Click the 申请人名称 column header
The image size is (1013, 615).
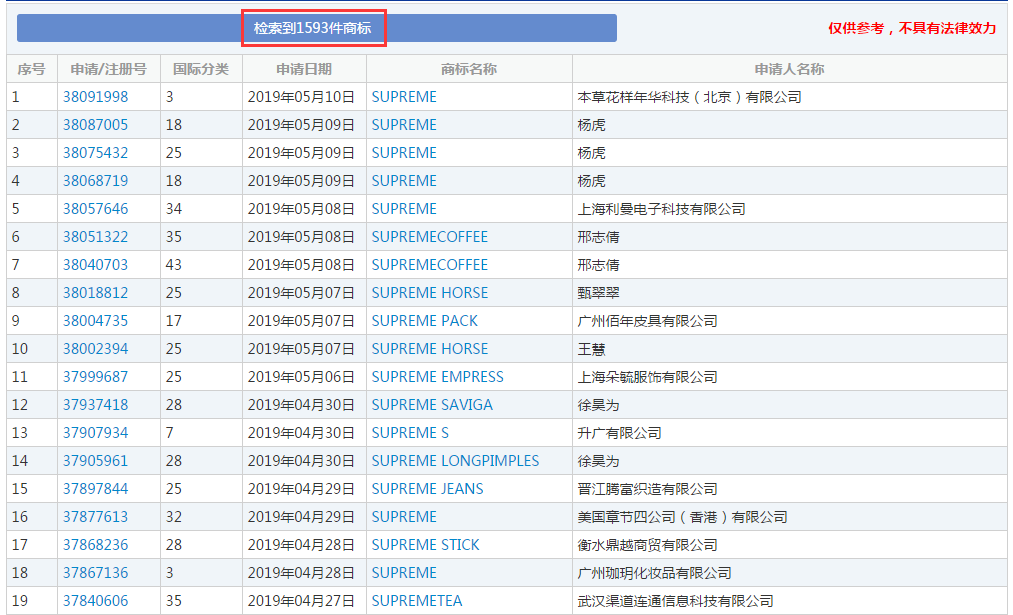coord(789,69)
